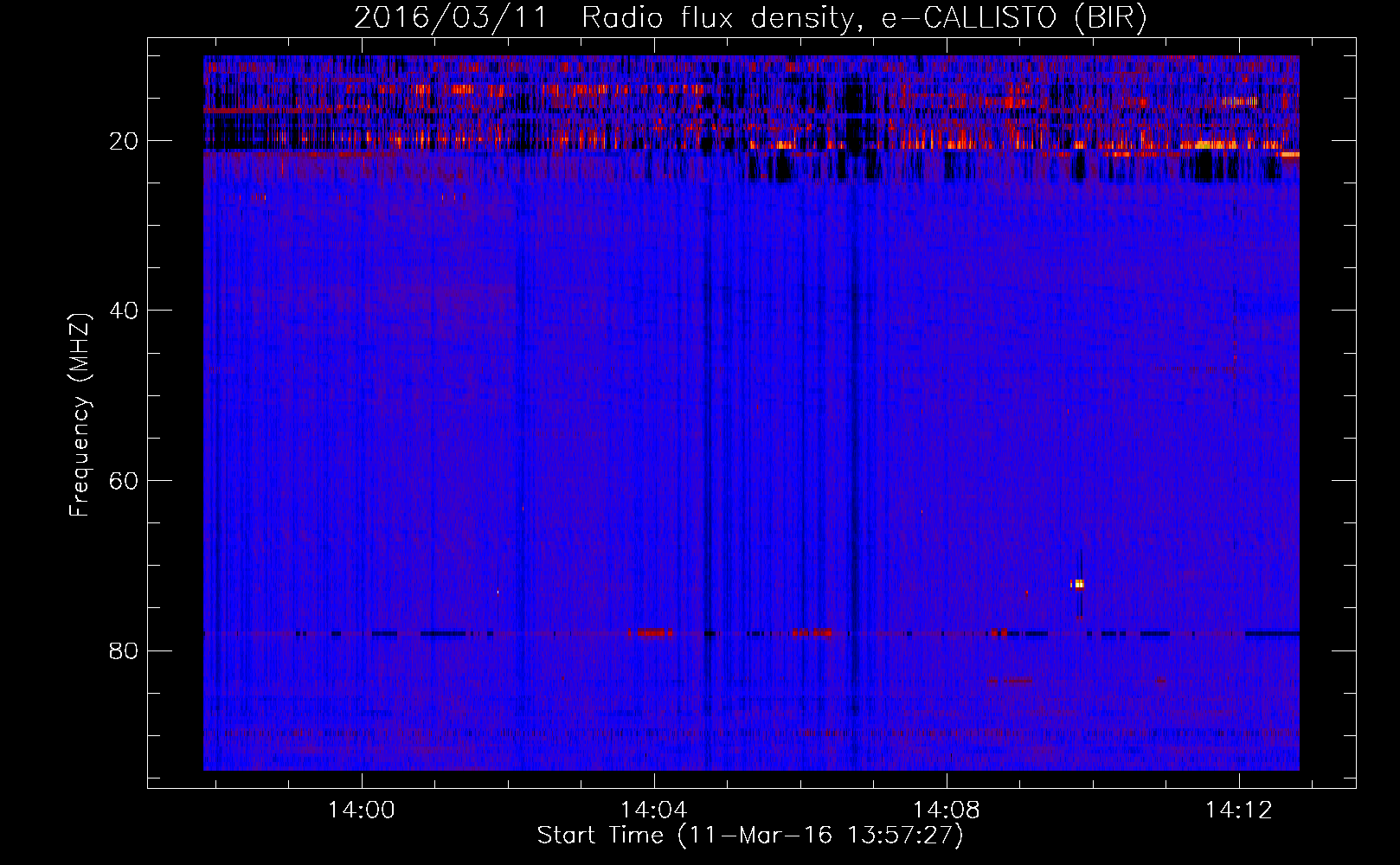Click the 20 MHz frequency tick label
The width and height of the screenshot is (1400, 865).
tap(124, 141)
